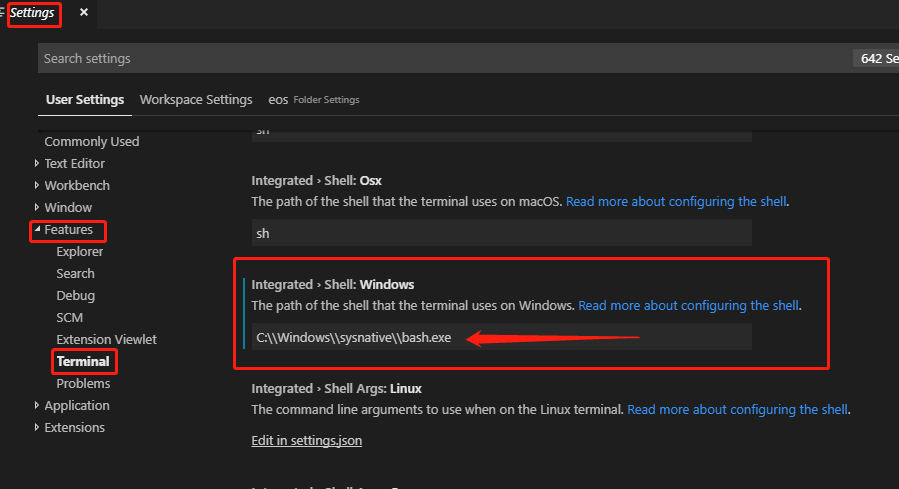Open Search settings under Features
Viewport: 899px width, 489px height.
(x=75, y=273)
